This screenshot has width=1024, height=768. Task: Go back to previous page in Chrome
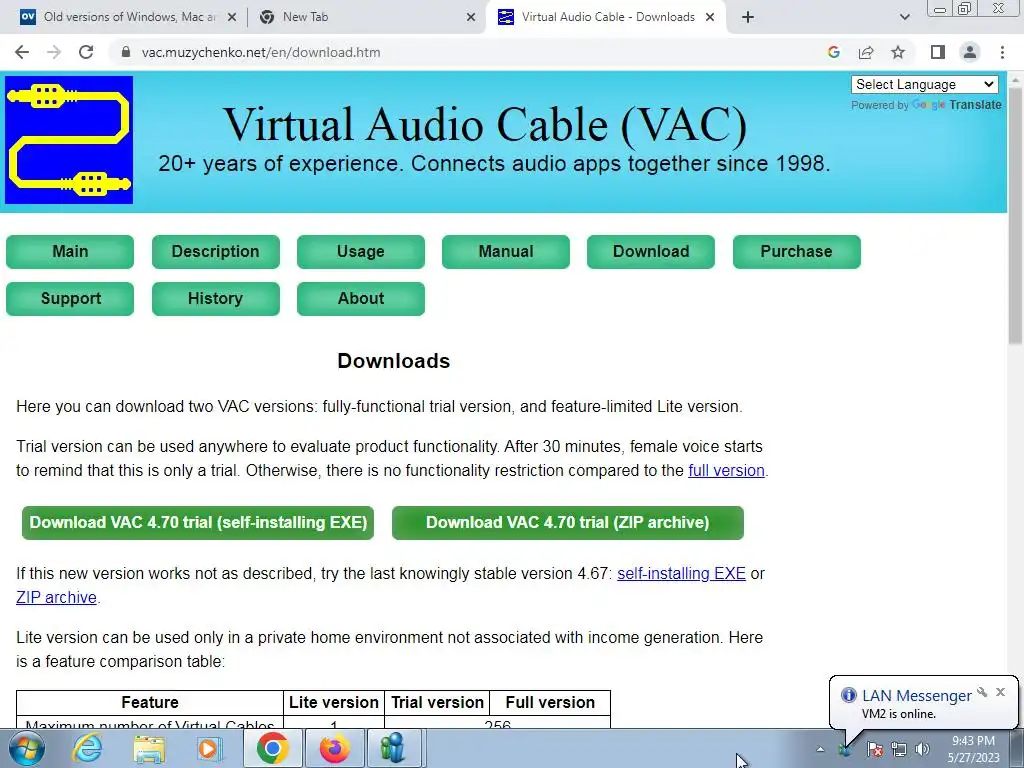tap(22, 52)
